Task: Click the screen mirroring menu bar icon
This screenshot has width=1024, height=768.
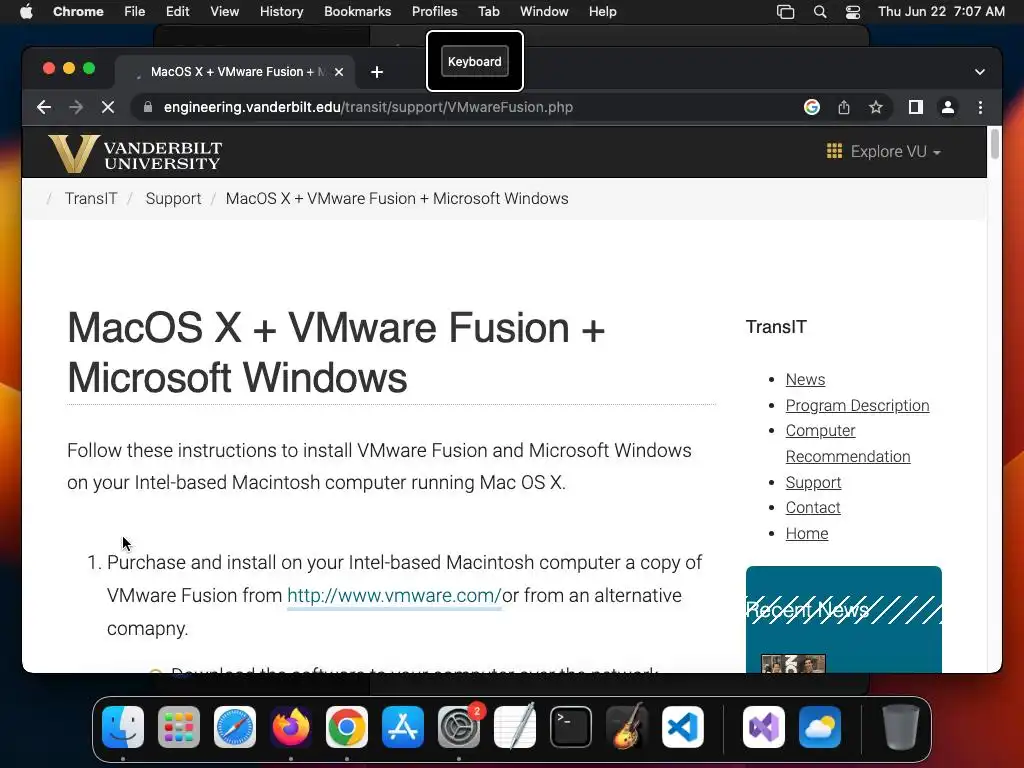Action: point(786,11)
